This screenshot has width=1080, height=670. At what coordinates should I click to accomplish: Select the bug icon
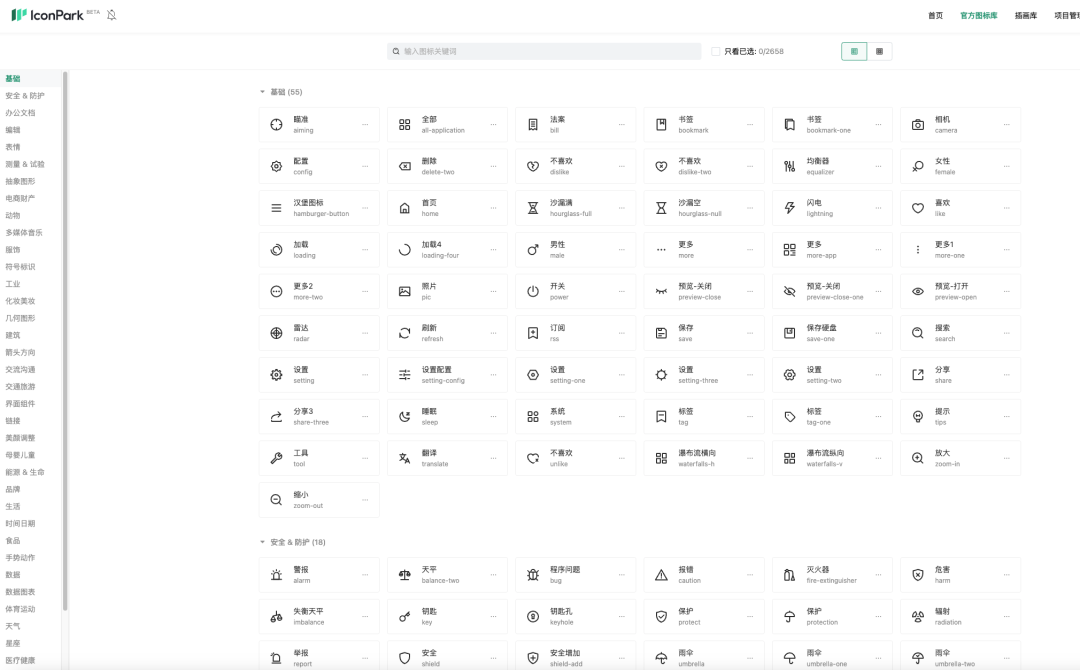pos(532,575)
